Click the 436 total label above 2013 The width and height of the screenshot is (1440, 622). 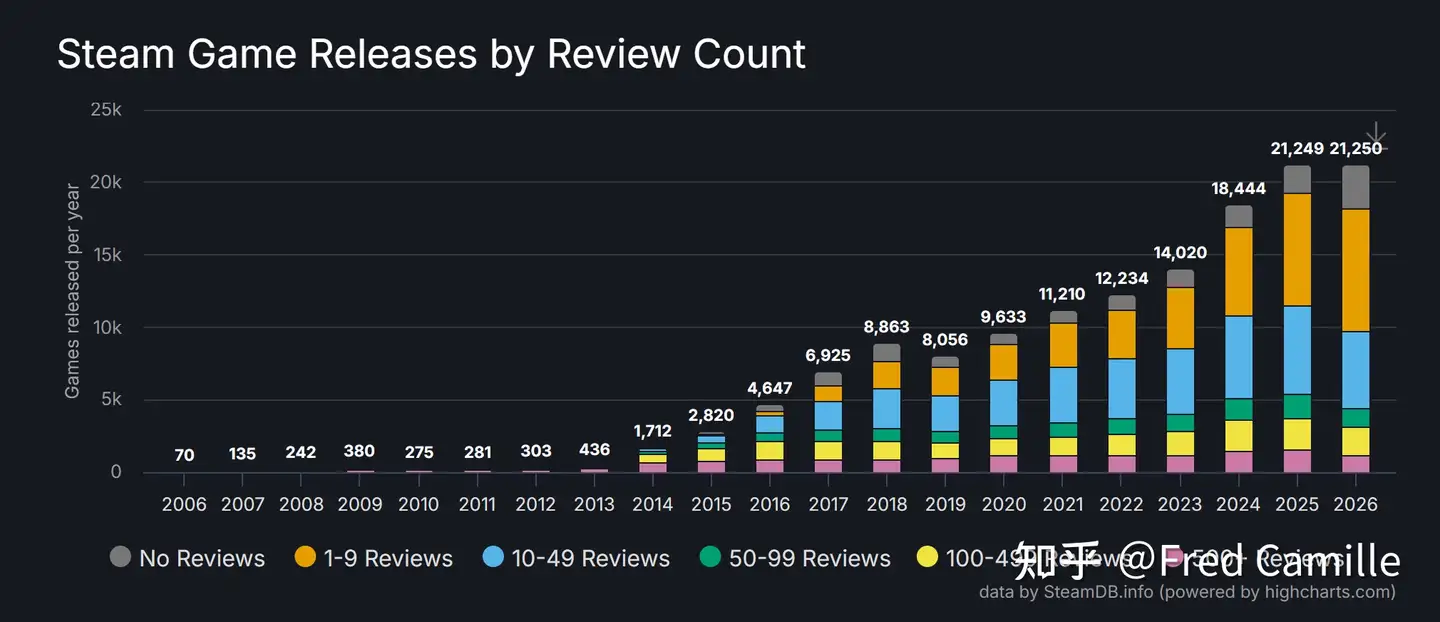[594, 450]
